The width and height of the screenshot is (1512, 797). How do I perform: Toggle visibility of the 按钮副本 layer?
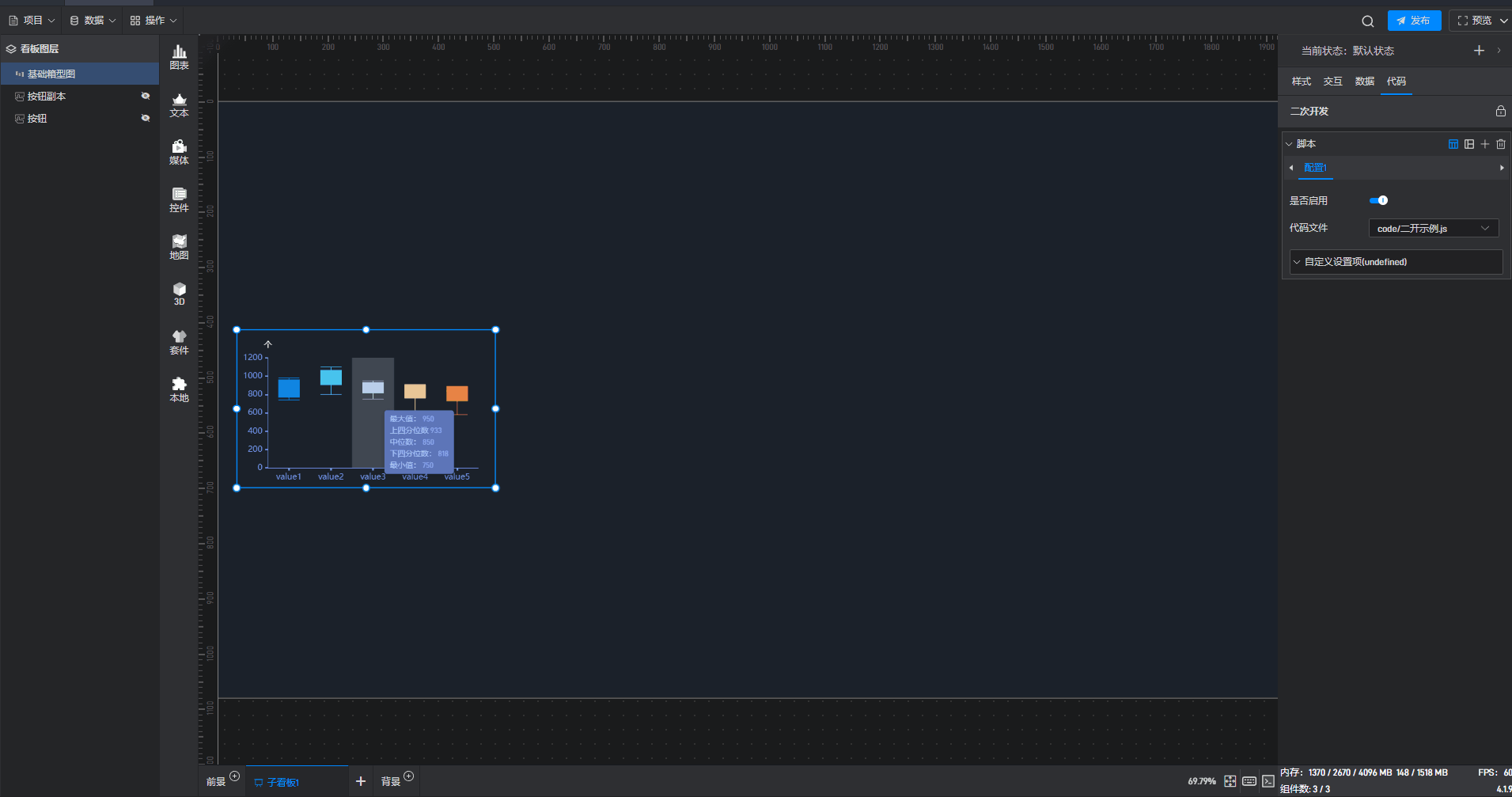[146, 96]
